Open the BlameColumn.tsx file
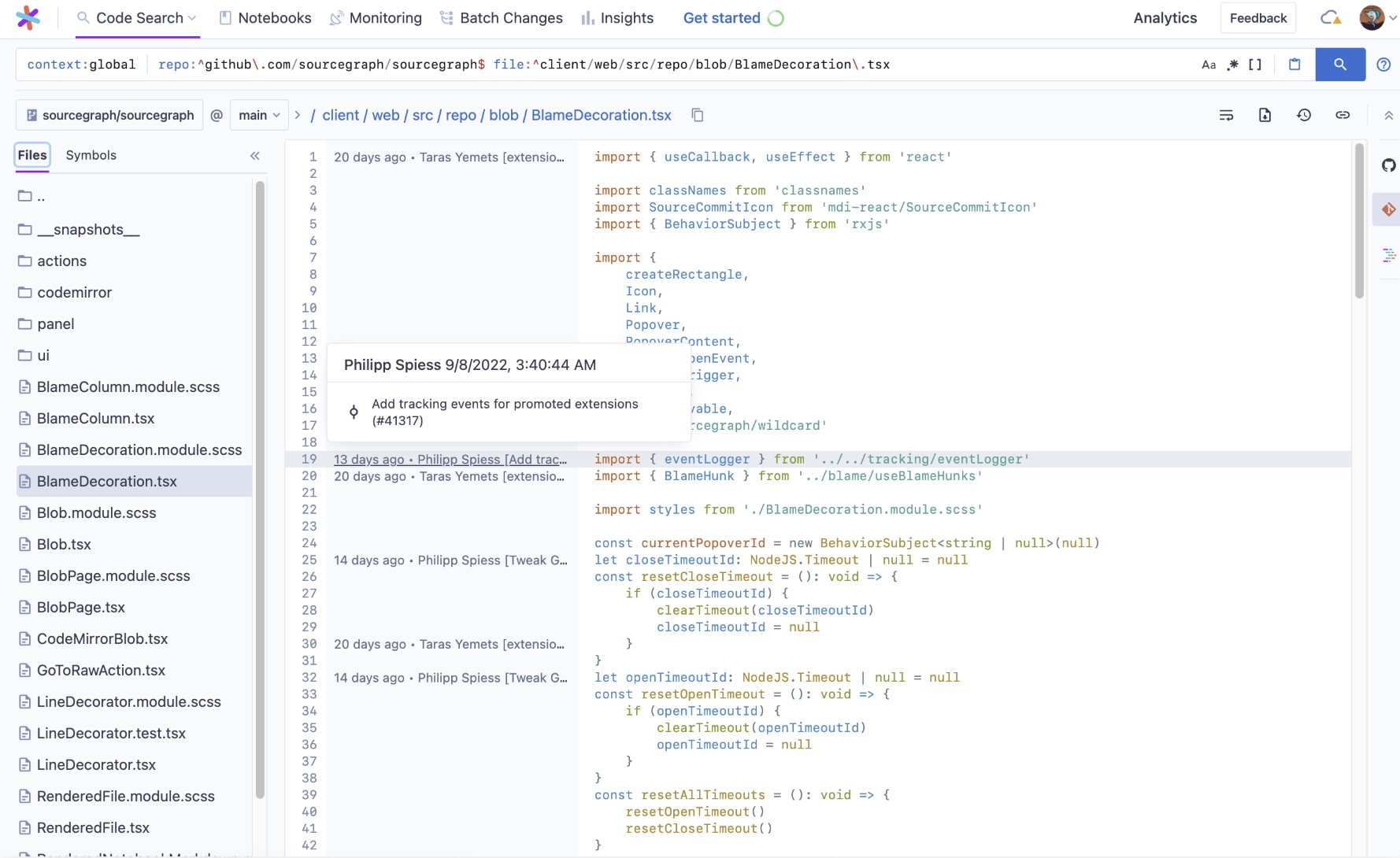 [x=95, y=418]
